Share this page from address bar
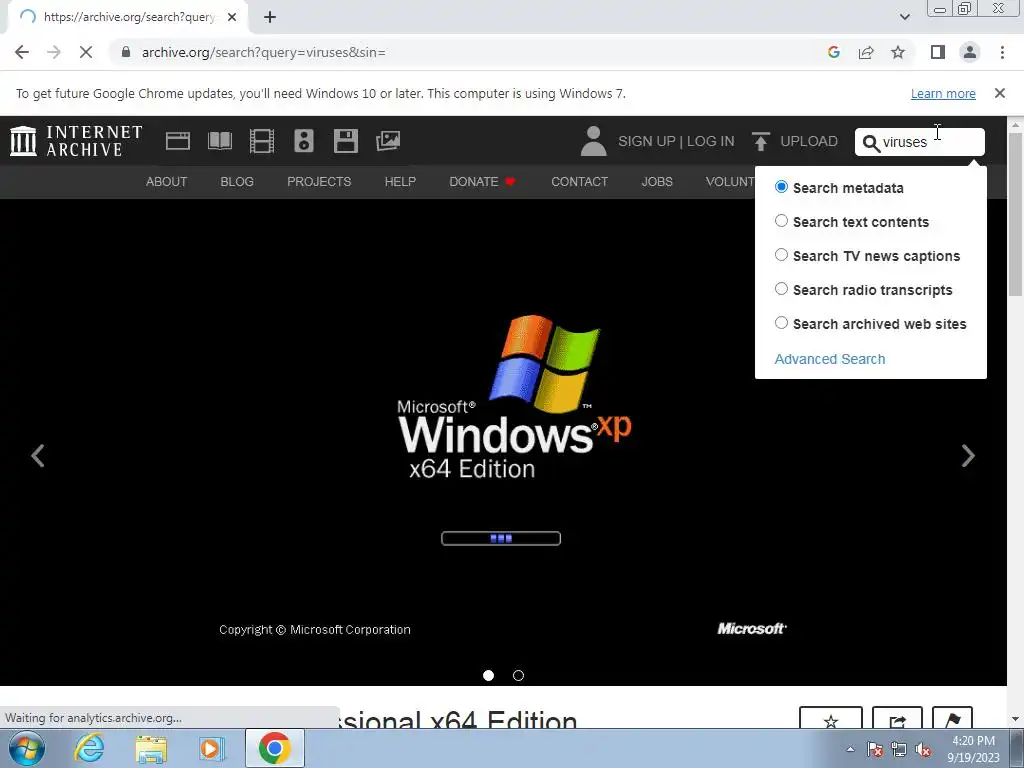1024x768 pixels. point(866,52)
